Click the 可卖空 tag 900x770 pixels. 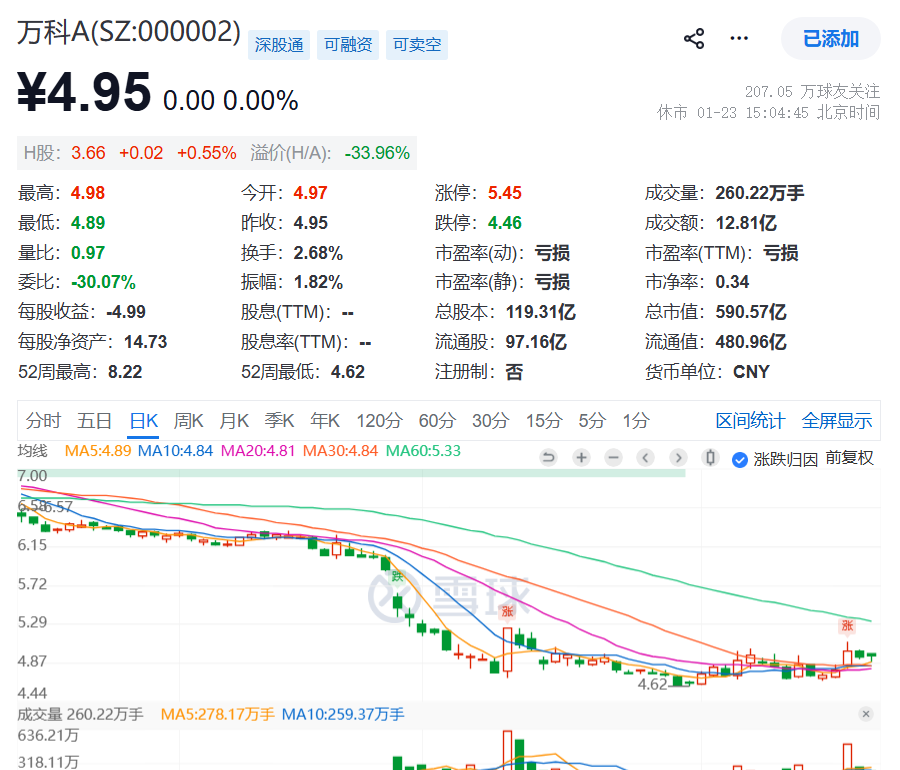pos(417,45)
